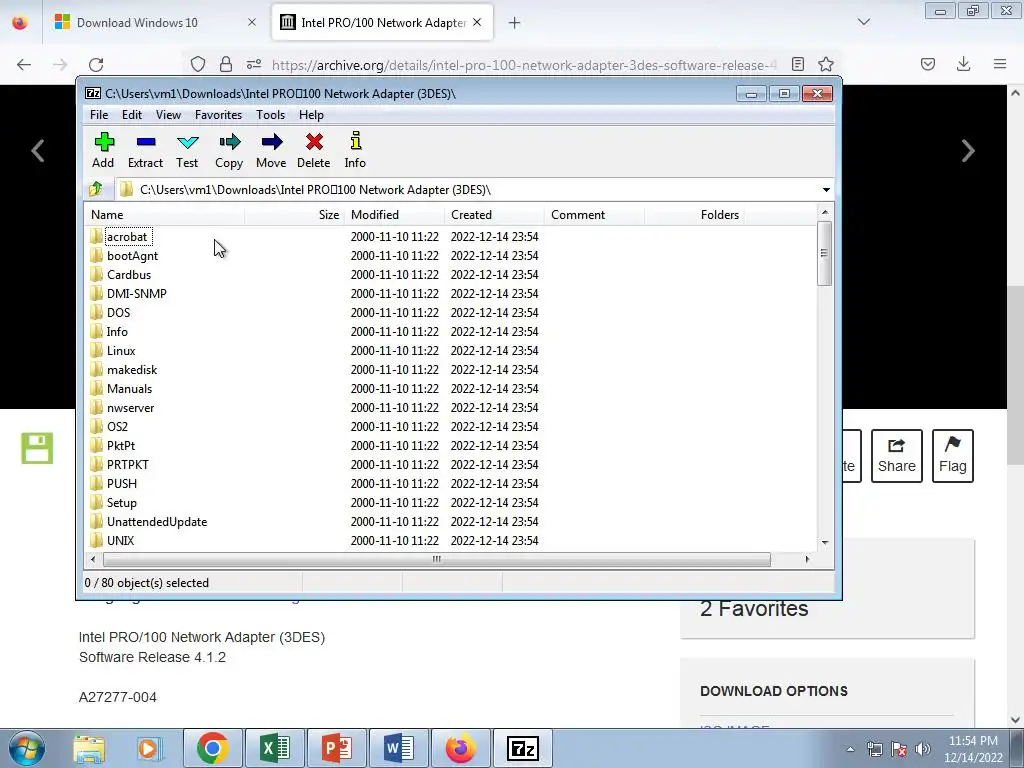Viewport: 1024px width, 768px height.
Task: Click the green floppy disk software icon
Action: pyautogui.click(x=37, y=448)
